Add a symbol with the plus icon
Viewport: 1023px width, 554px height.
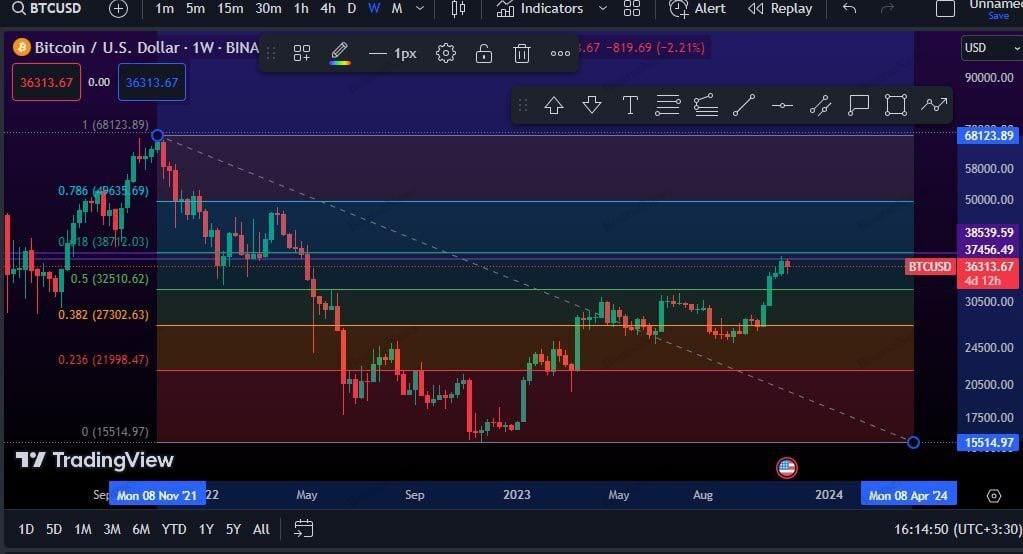(118, 8)
